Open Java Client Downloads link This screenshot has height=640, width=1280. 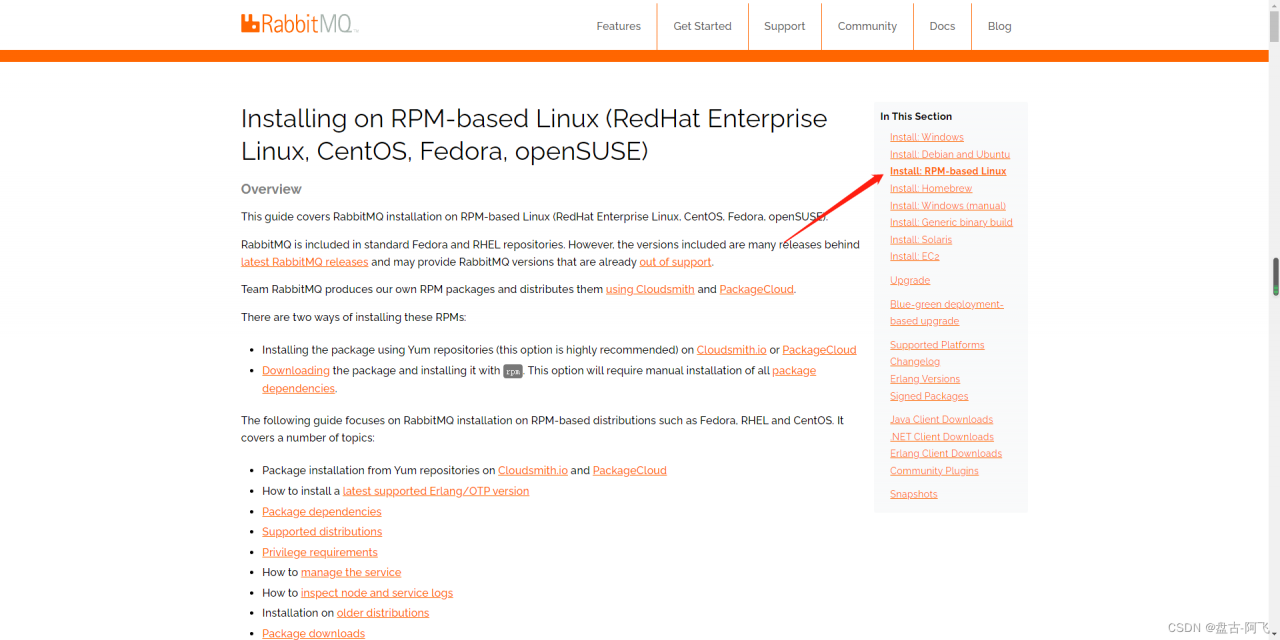pyautogui.click(x=941, y=419)
